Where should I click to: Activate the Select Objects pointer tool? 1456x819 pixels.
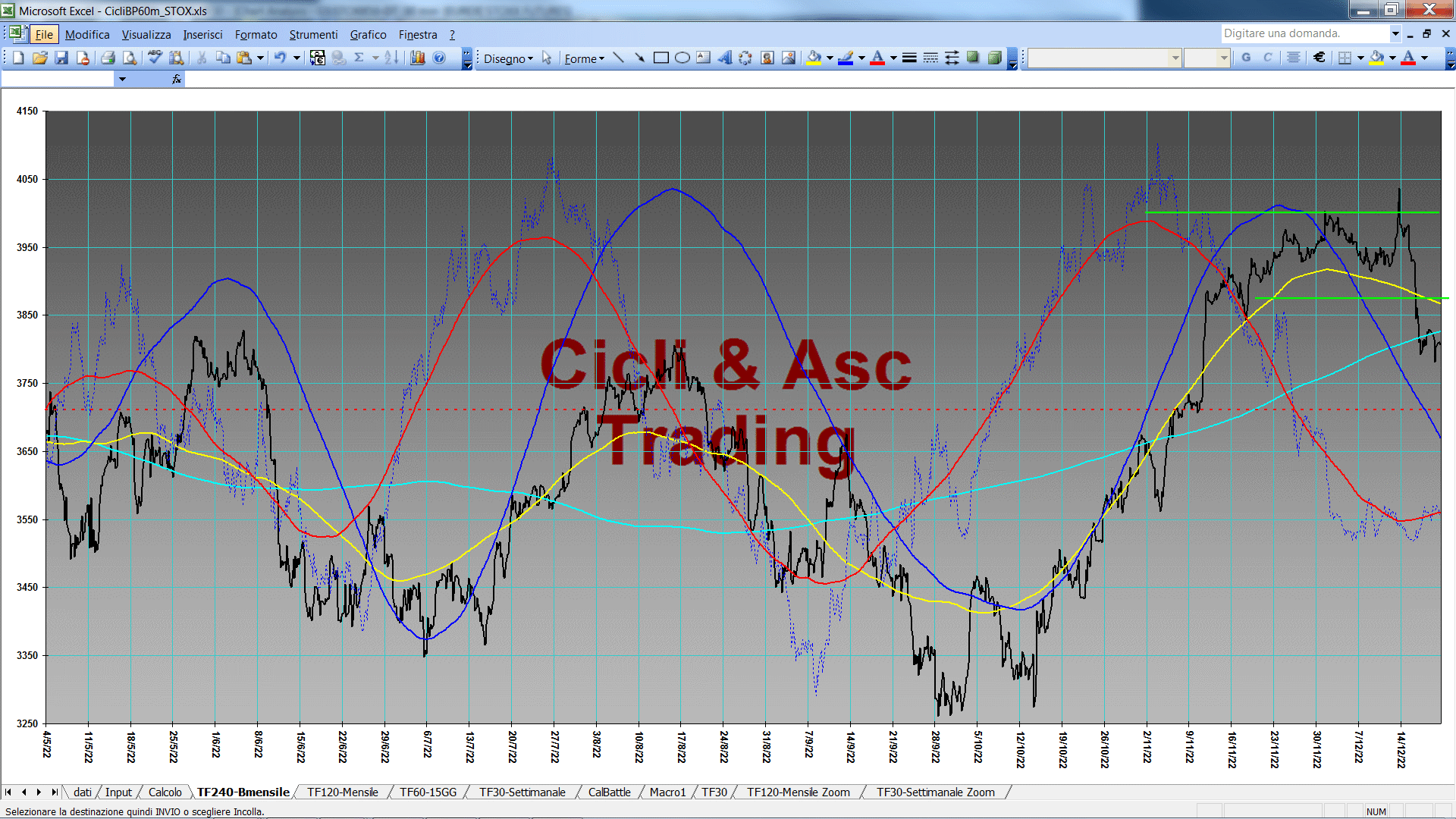pyautogui.click(x=547, y=58)
